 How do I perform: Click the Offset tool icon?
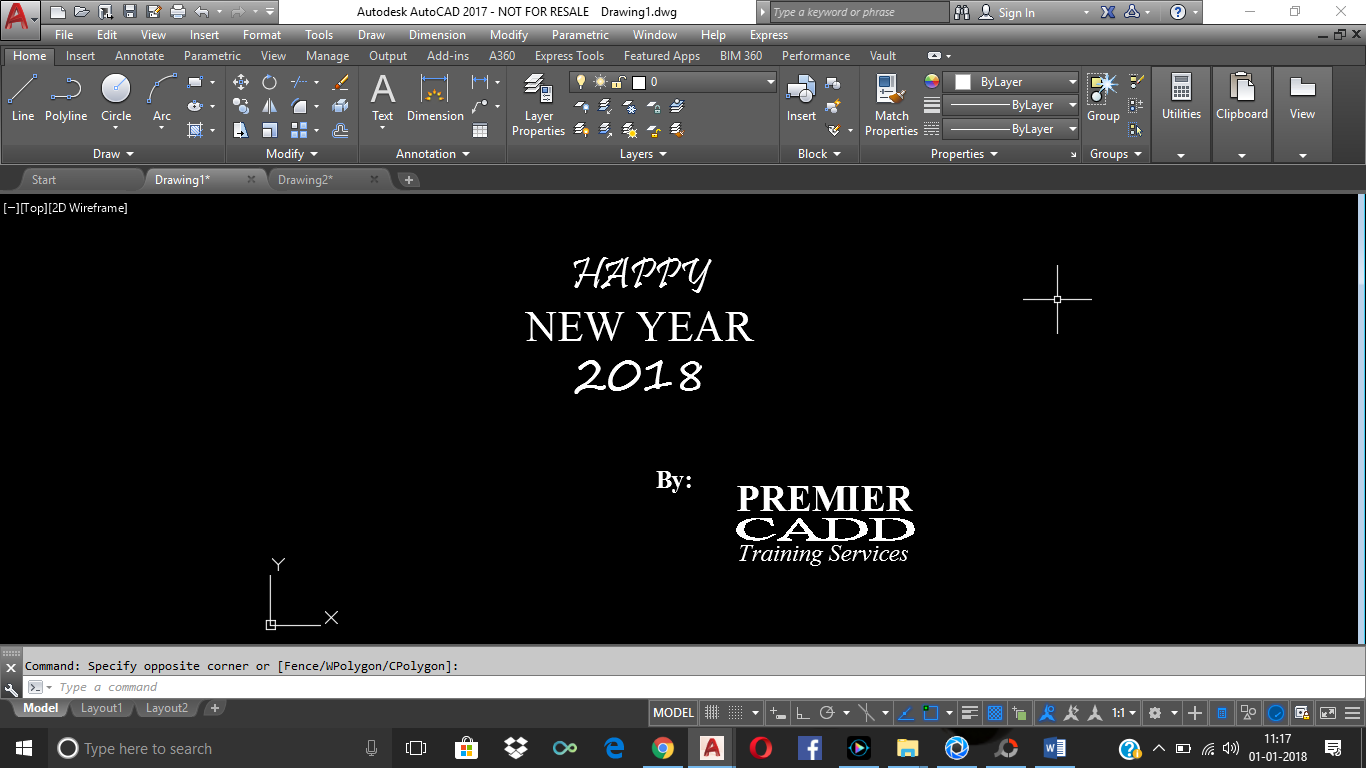(x=340, y=130)
